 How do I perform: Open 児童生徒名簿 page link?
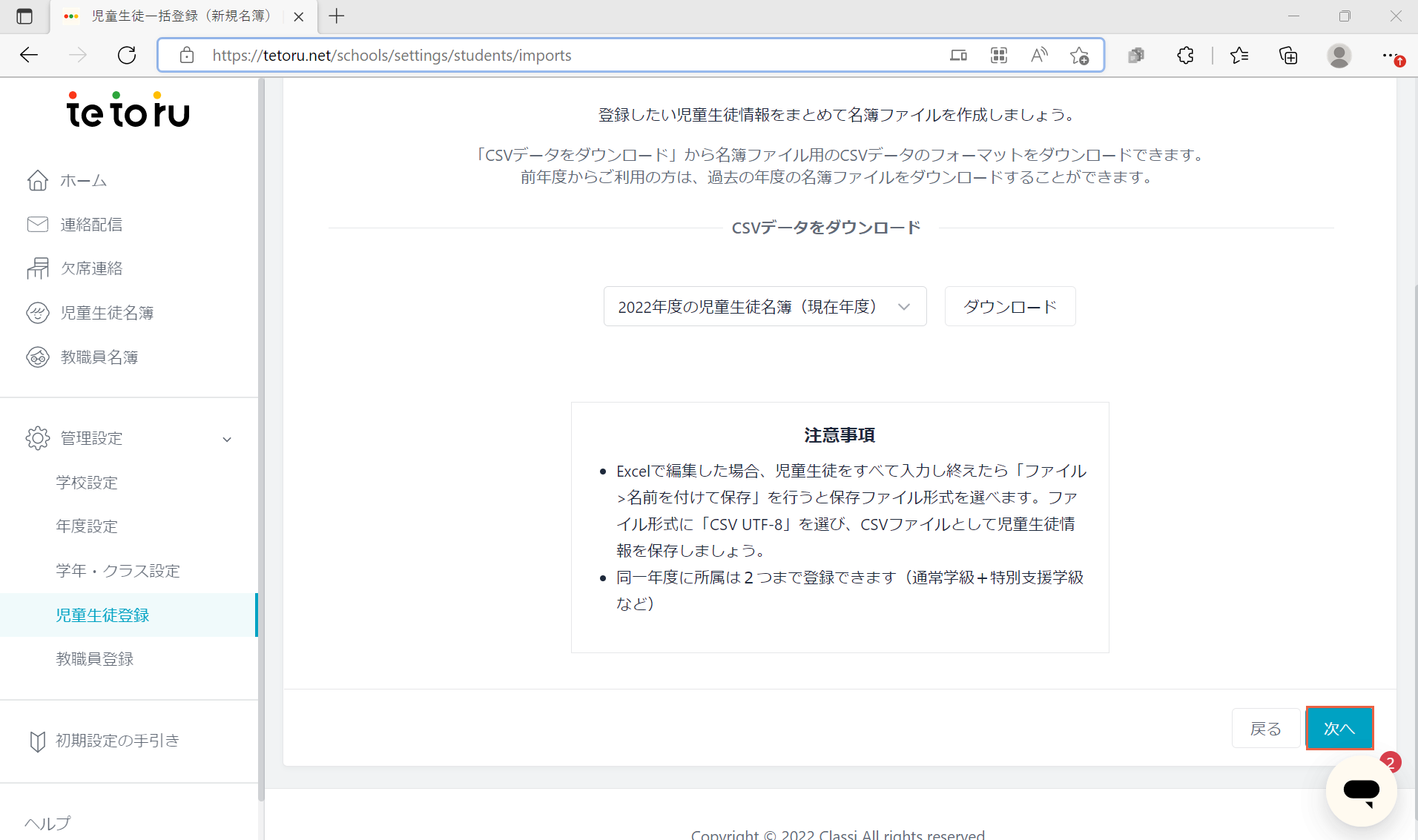click(x=108, y=313)
